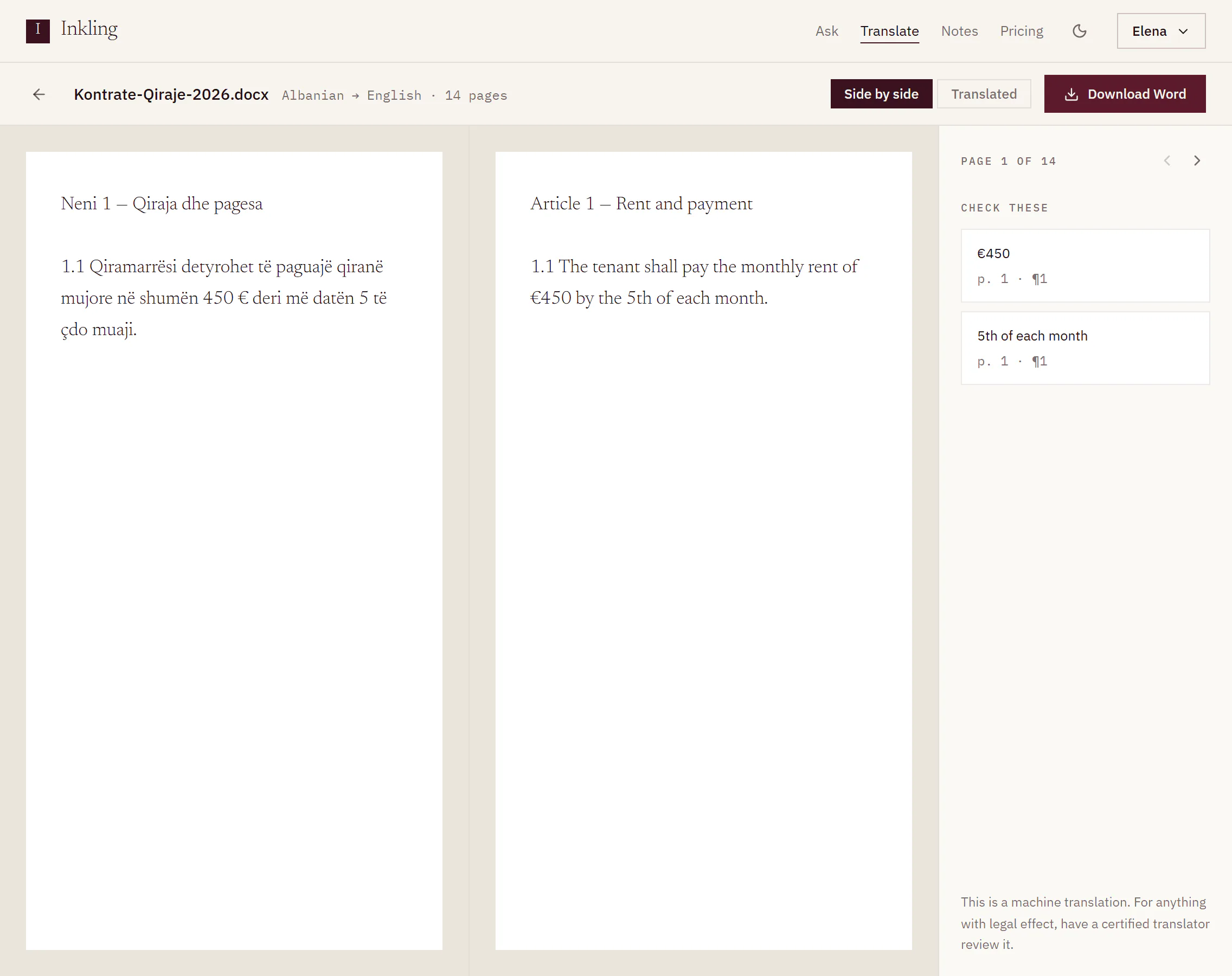Image resolution: width=1232 pixels, height=976 pixels.
Task: Go to next page chevron
Action: pos(1197,161)
